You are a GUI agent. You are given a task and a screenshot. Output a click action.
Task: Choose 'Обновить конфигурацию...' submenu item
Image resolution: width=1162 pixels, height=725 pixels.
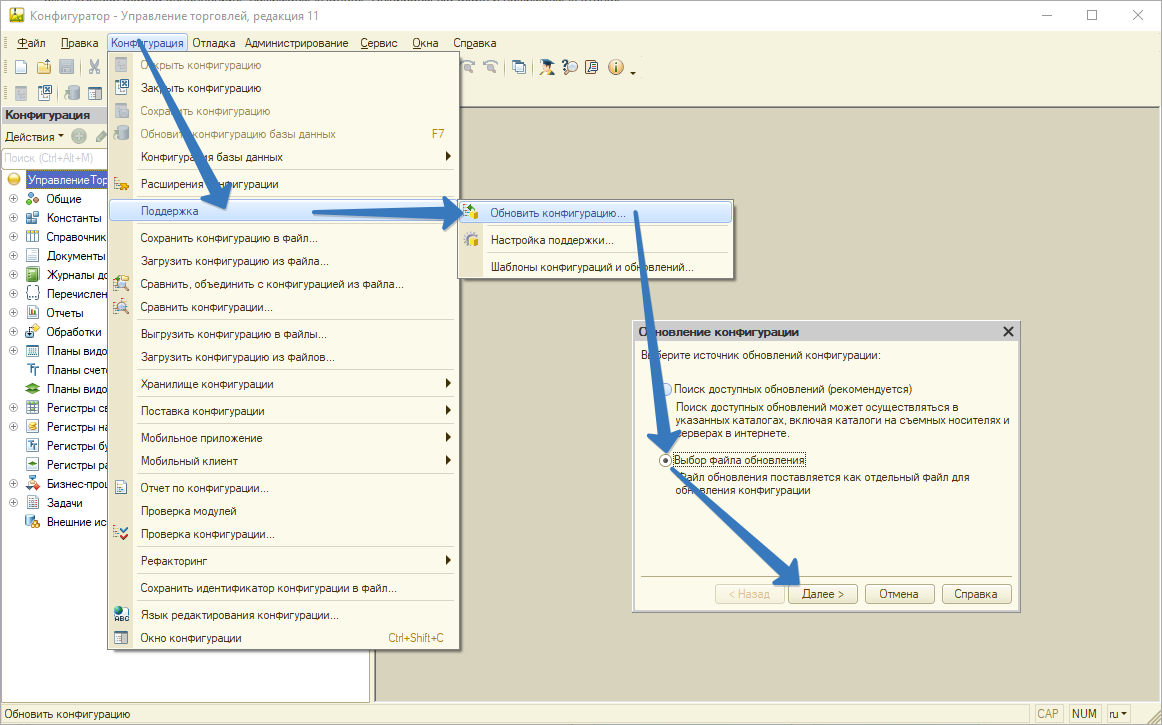557,213
